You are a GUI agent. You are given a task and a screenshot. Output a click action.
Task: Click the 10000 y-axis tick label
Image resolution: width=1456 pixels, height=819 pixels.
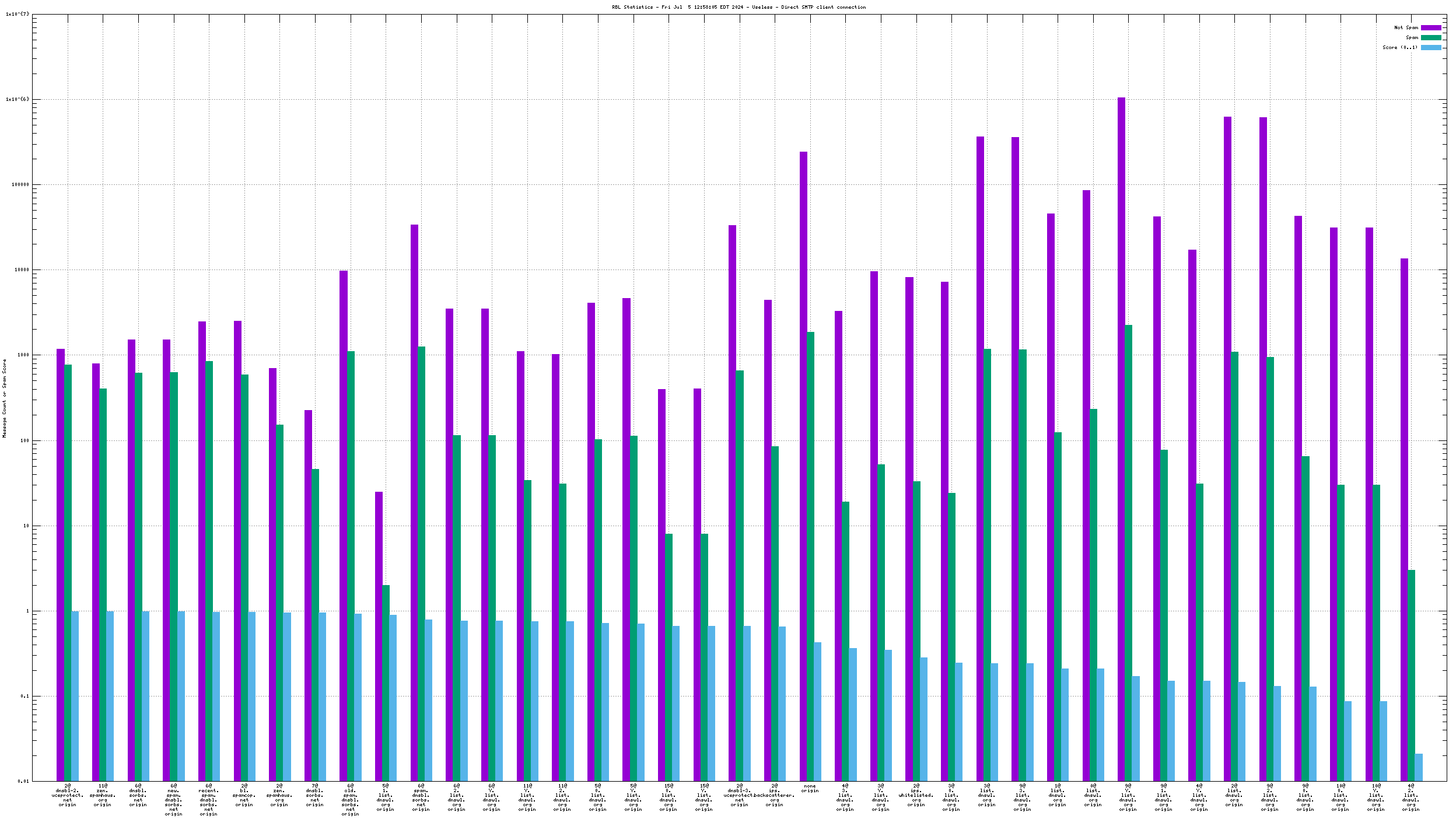point(20,270)
